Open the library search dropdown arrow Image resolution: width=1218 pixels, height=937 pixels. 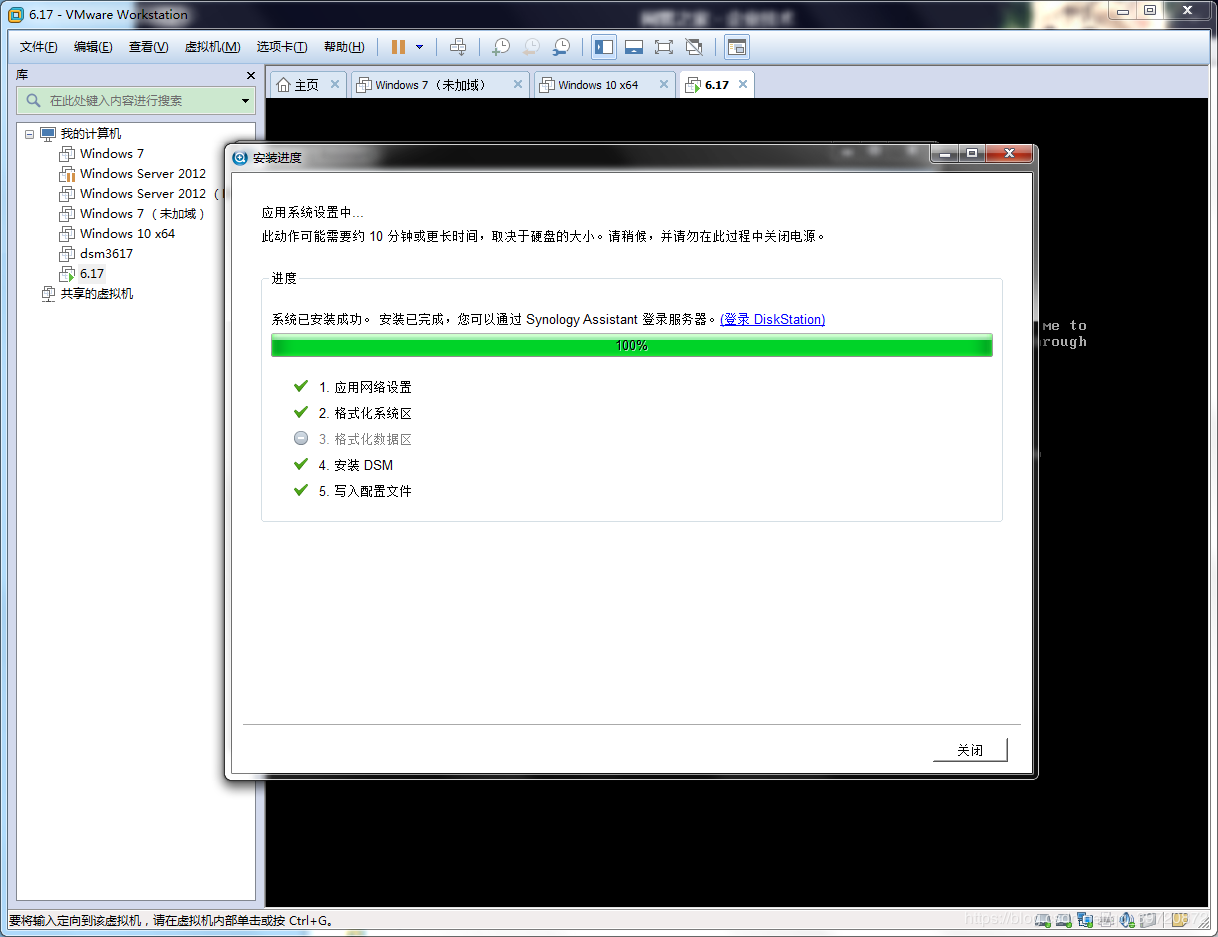245,101
